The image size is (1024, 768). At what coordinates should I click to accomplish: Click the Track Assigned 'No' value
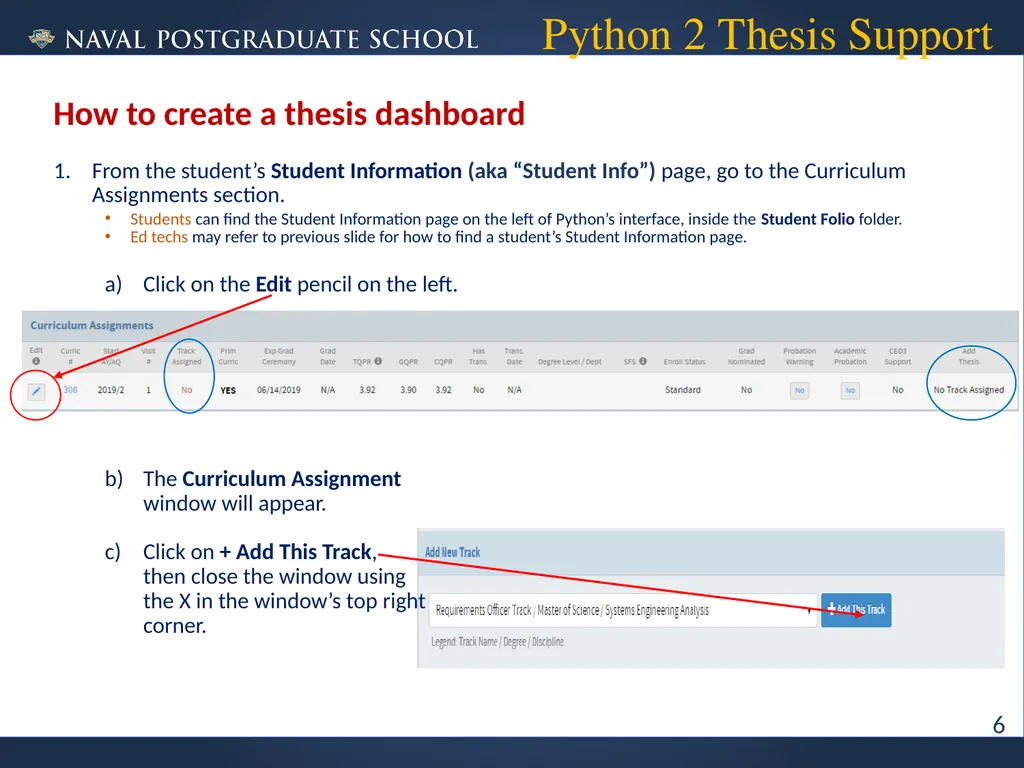point(187,390)
